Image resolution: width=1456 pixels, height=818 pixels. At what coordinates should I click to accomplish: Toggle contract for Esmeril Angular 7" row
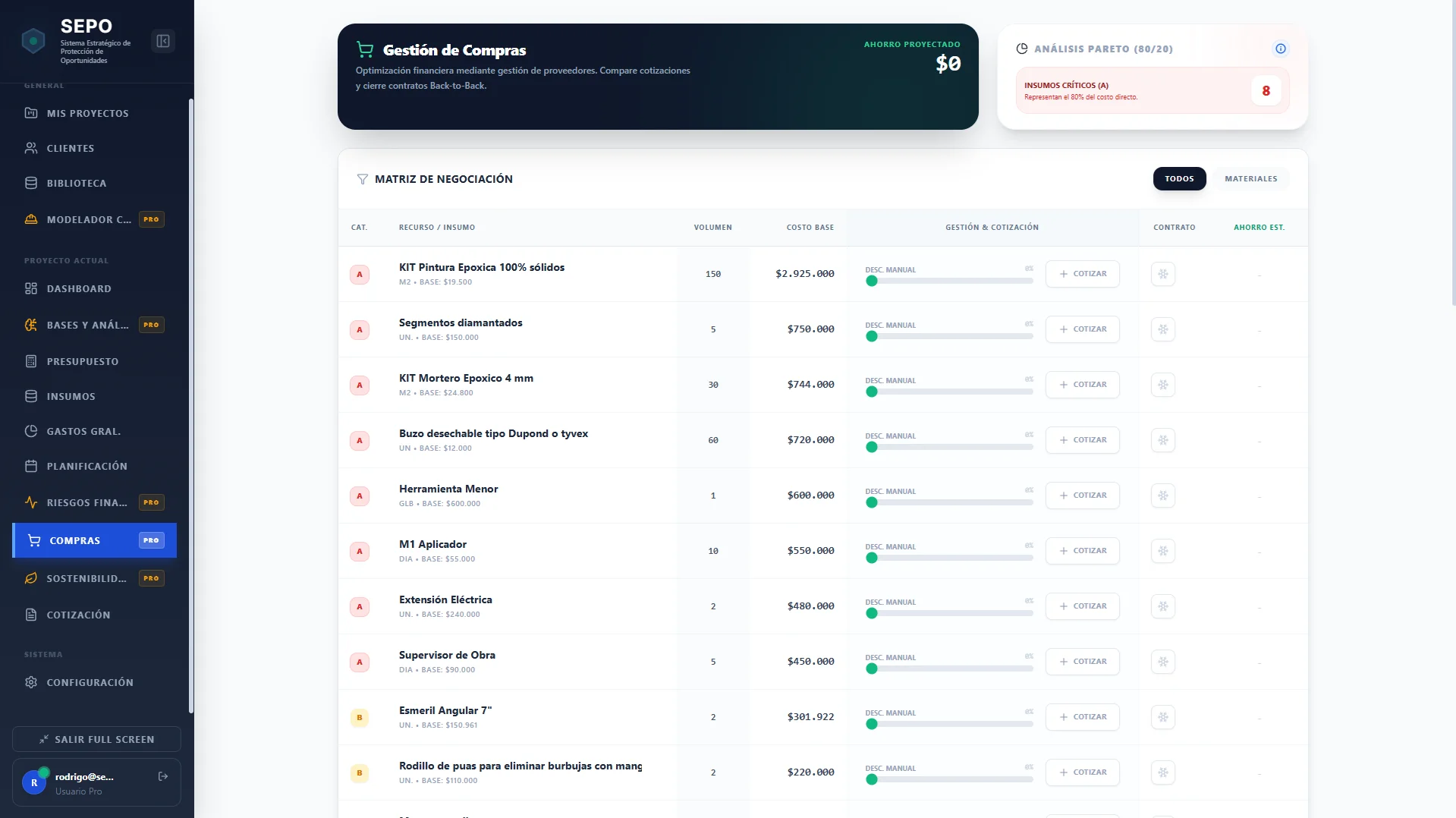point(1162,717)
